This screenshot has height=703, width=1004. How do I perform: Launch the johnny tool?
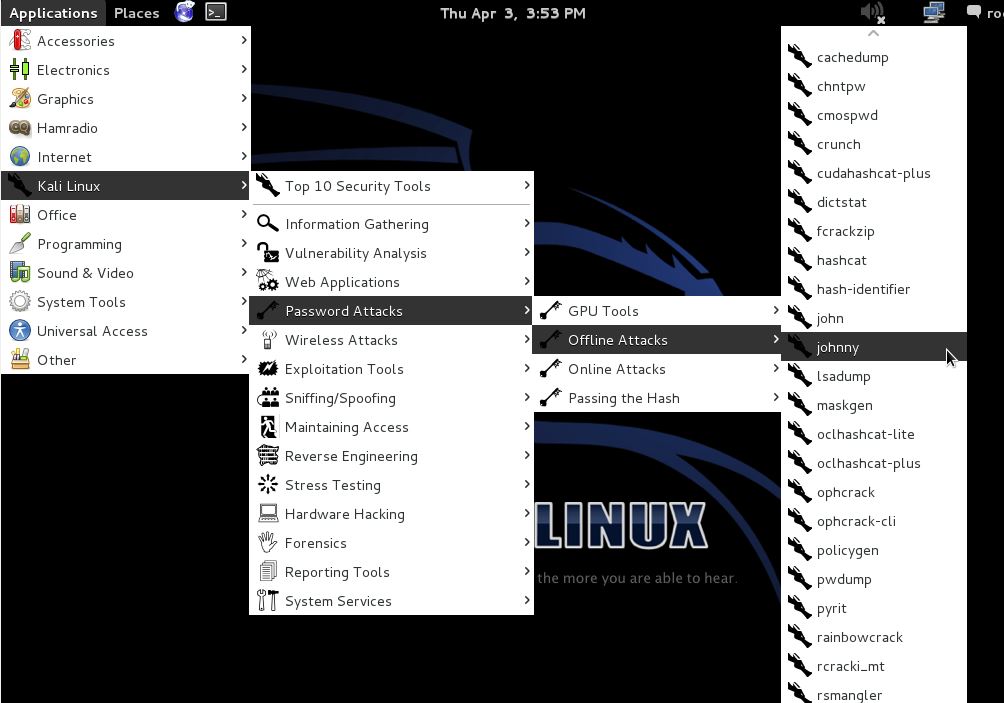(874, 346)
